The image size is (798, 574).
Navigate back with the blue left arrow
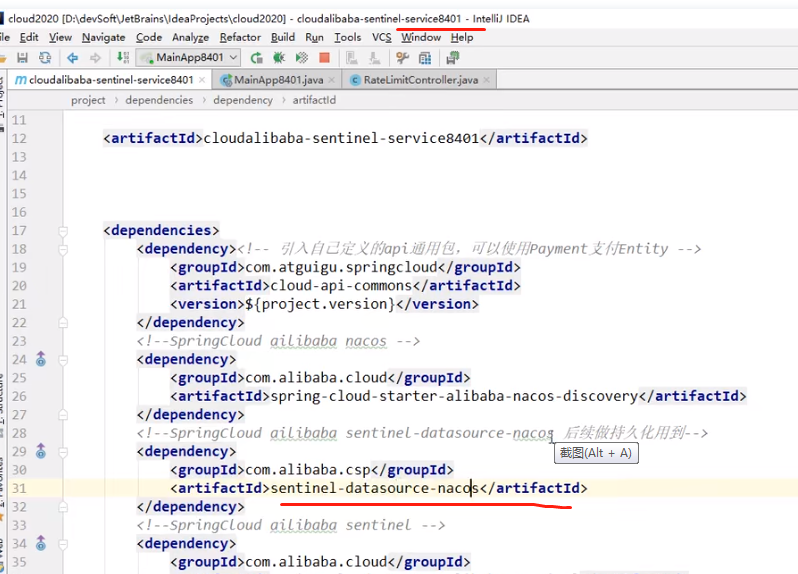72,58
